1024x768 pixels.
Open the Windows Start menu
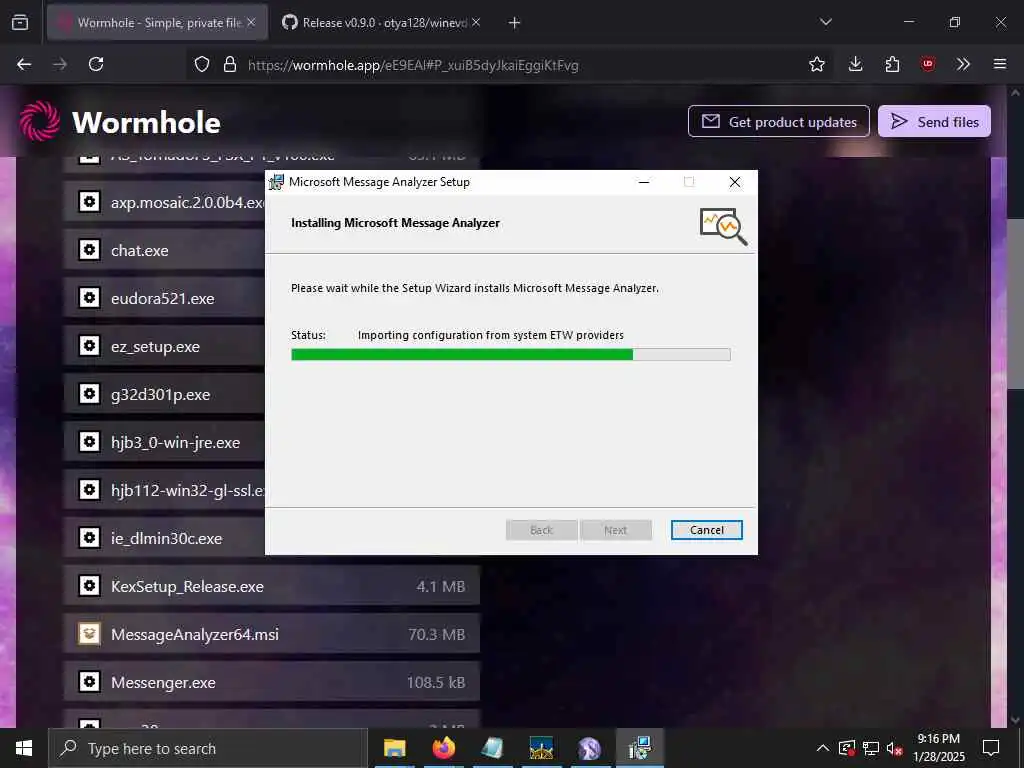click(x=24, y=748)
